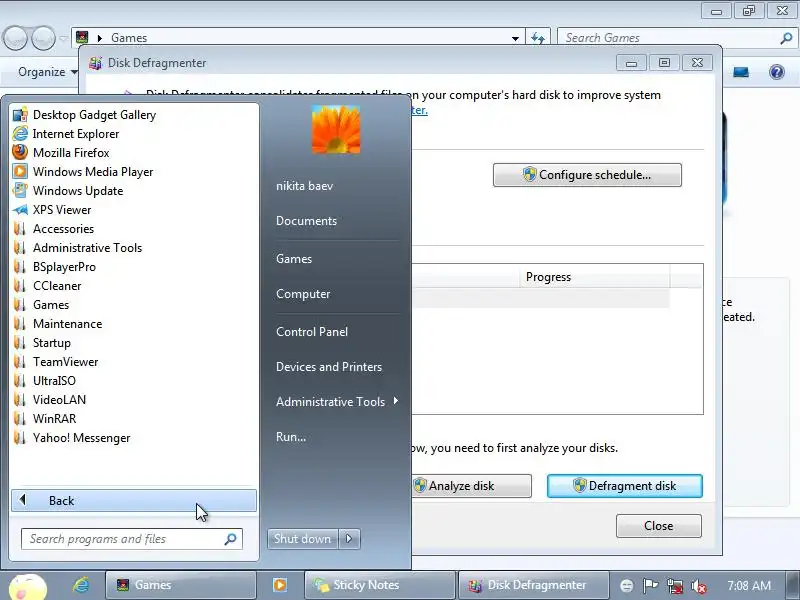
Task: Open Documents from the Start menu
Action: [x=306, y=221]
